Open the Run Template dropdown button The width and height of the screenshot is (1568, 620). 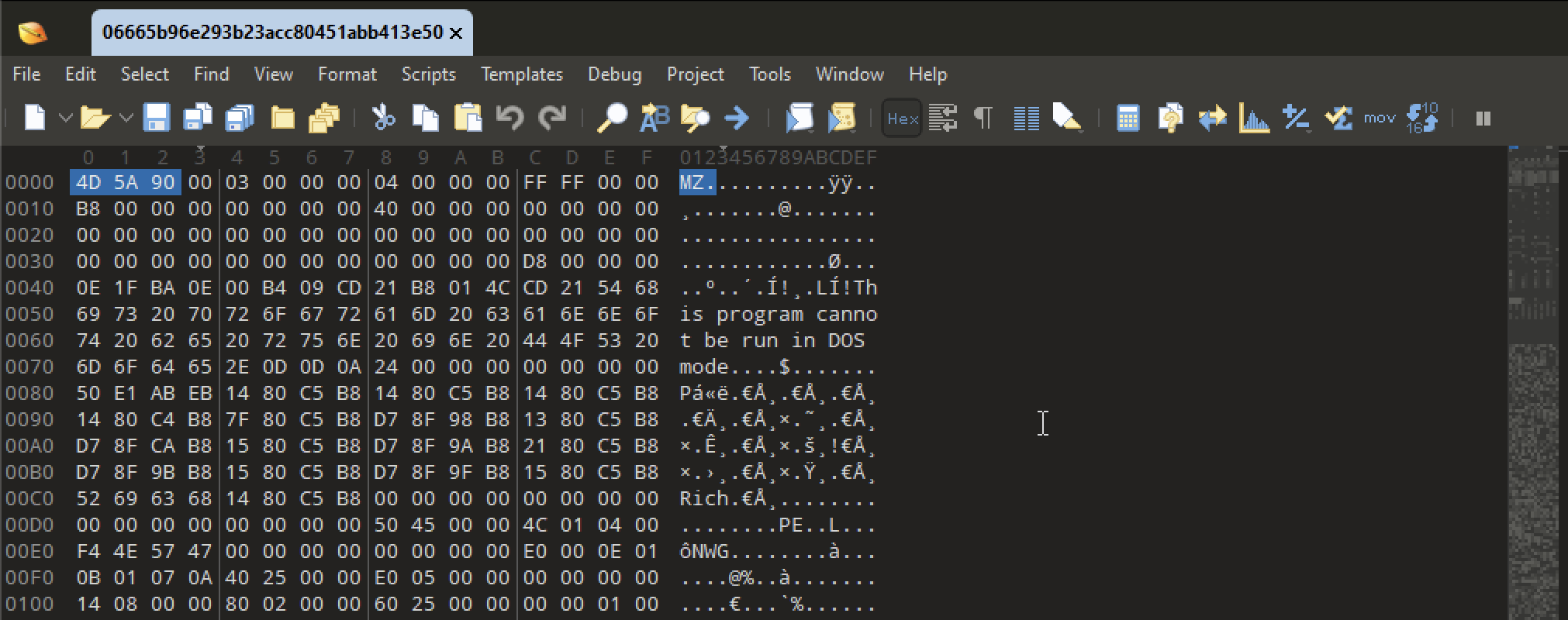point(841,118)
